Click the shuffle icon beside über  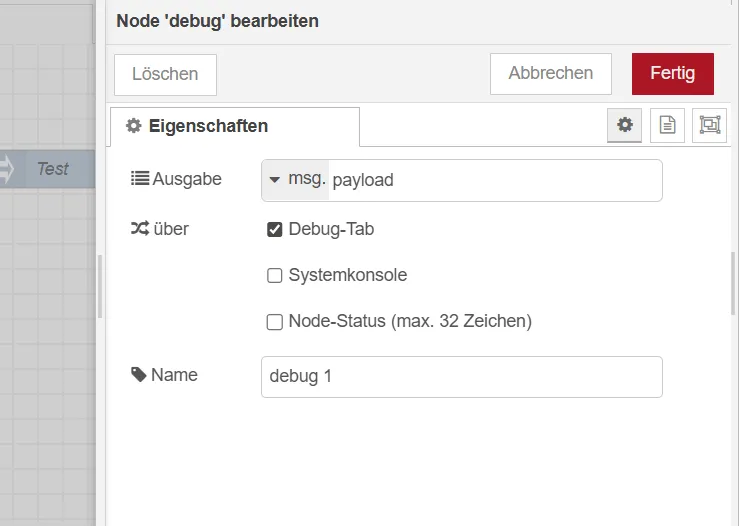(140, 229)
